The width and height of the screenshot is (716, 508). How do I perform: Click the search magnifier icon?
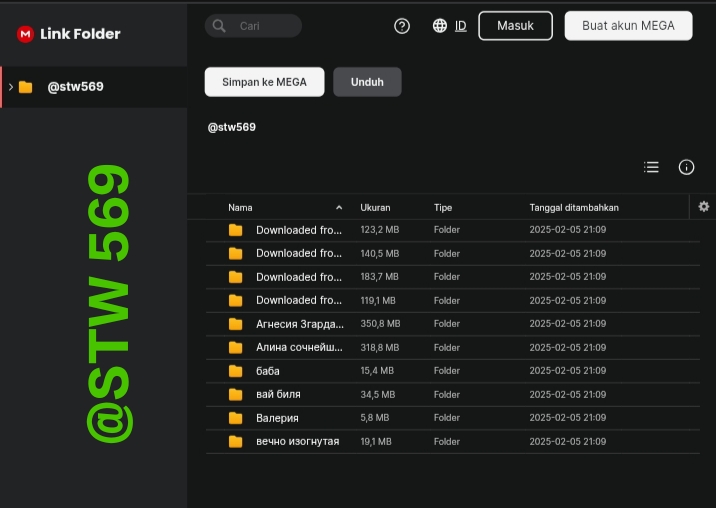(x=219, y=26)
